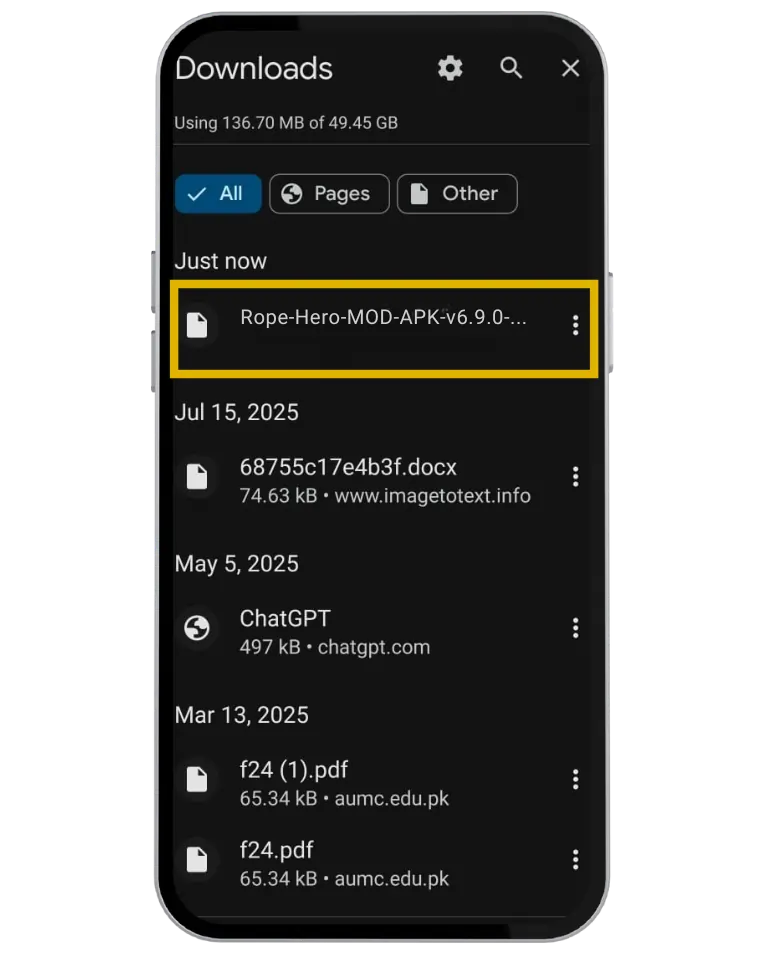Switch to the Pages filter chip
768x960 pixels.
click(x=329, y=194)
